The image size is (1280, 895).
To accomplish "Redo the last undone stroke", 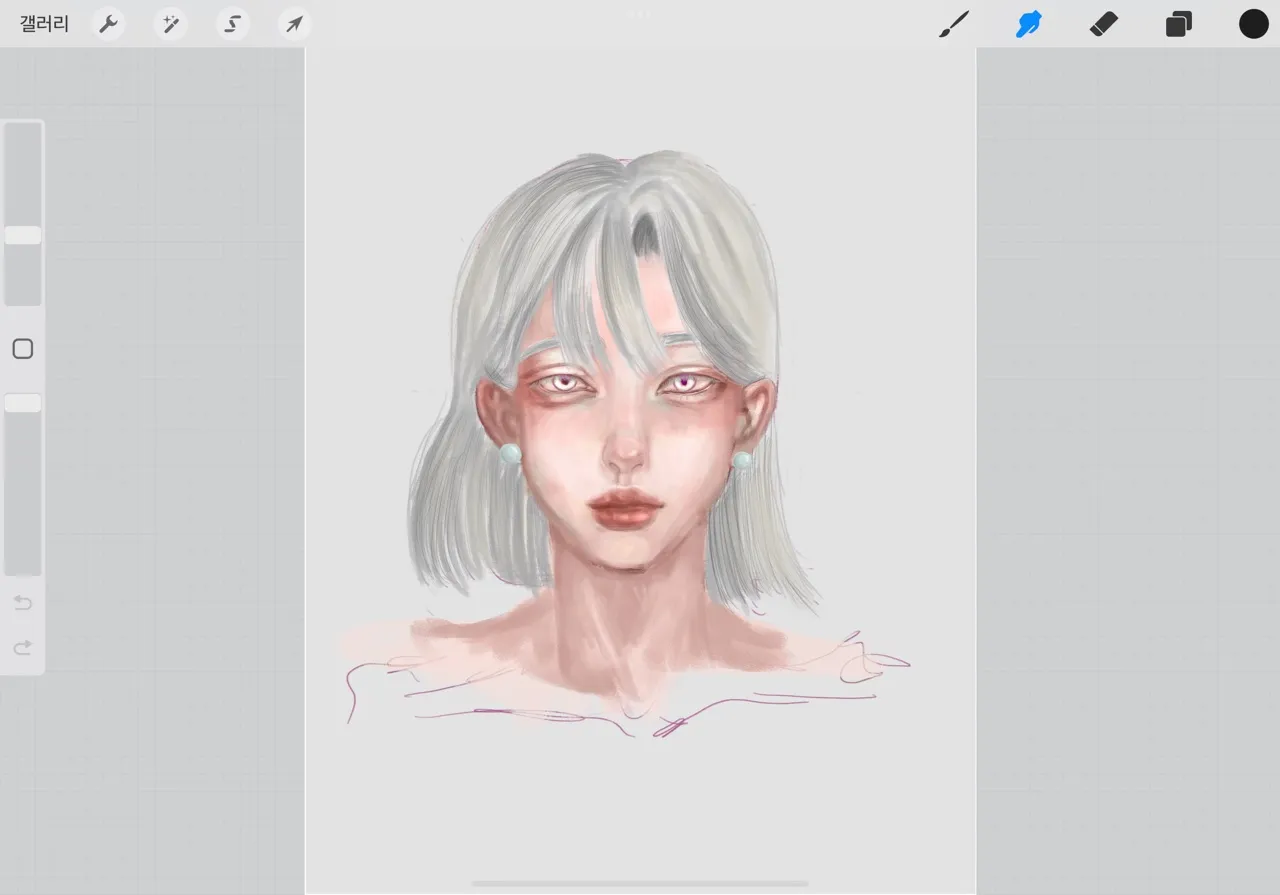I will click(23, 648).
